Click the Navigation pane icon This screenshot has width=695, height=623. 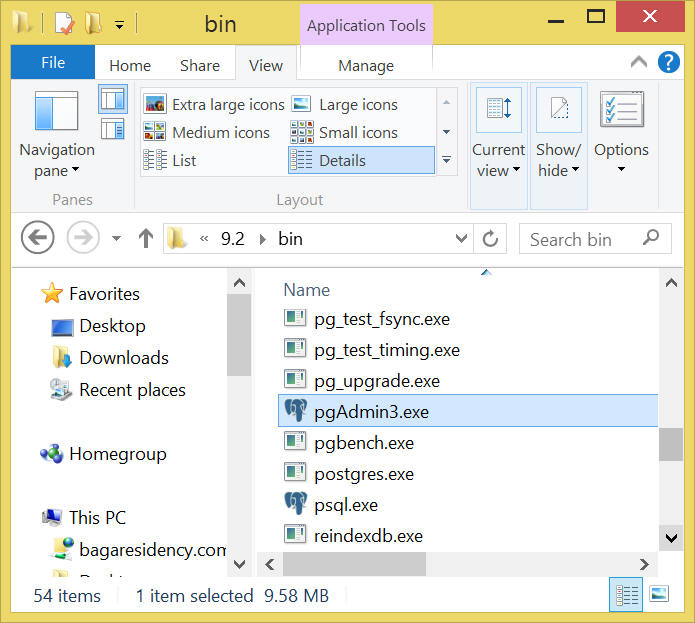click(56, 110)
